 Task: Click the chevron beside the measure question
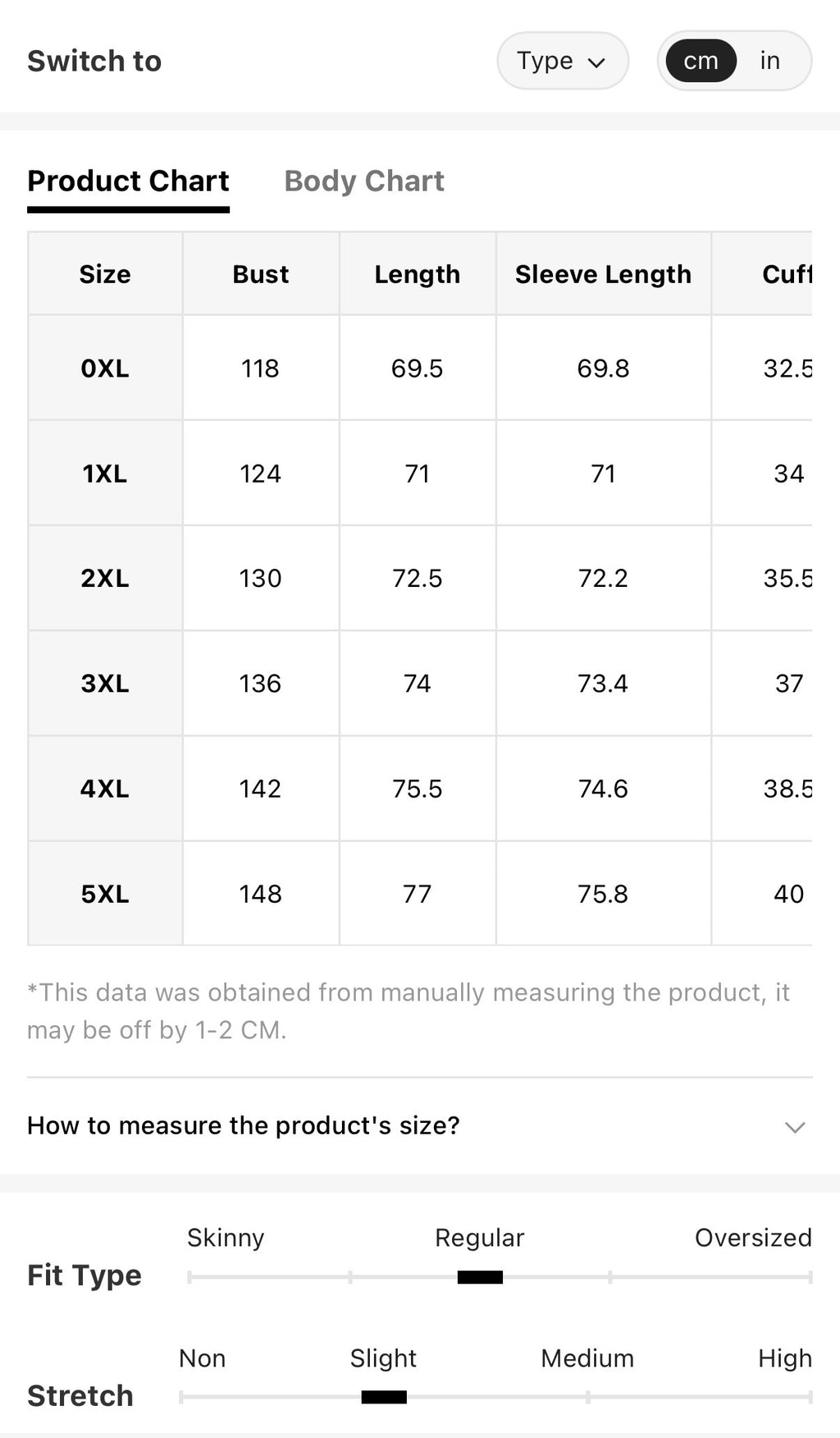tap(795, 1127)
